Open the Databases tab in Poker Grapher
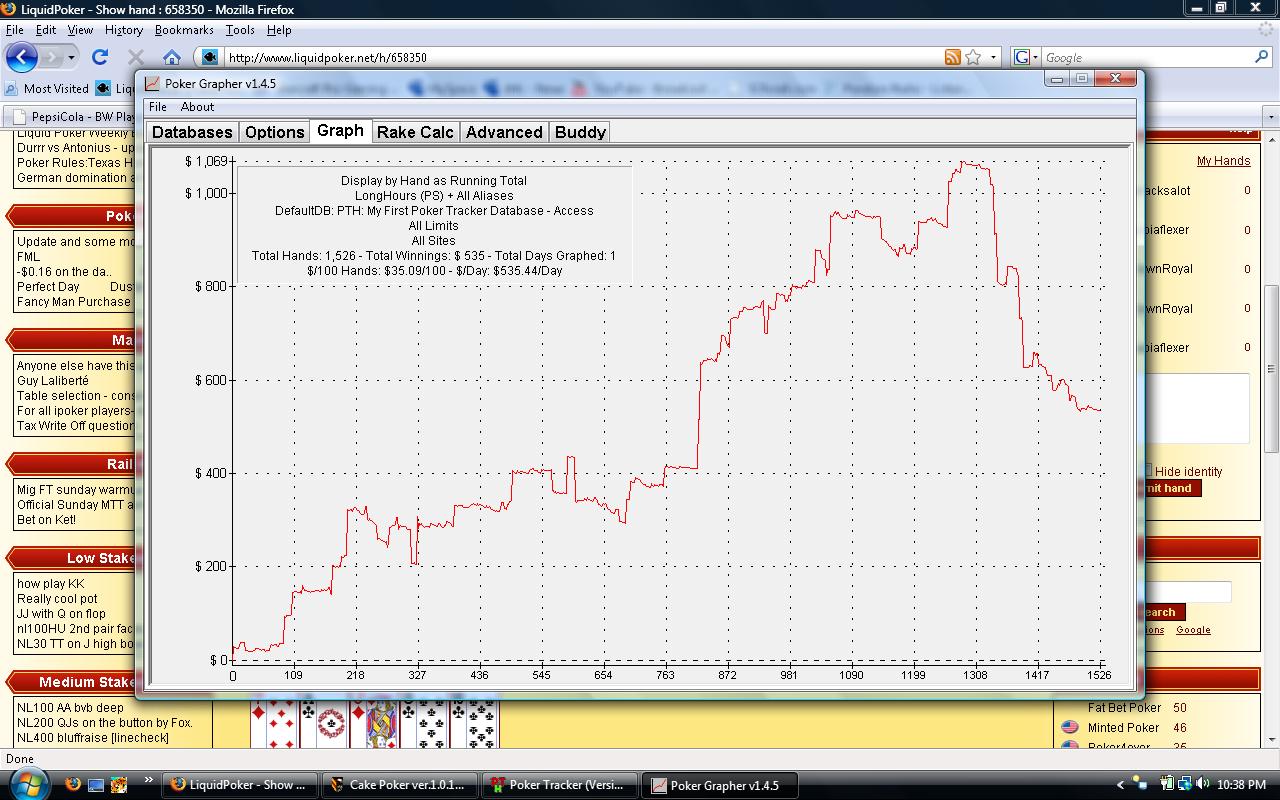The image size is (1280, 800). [192, 132]
